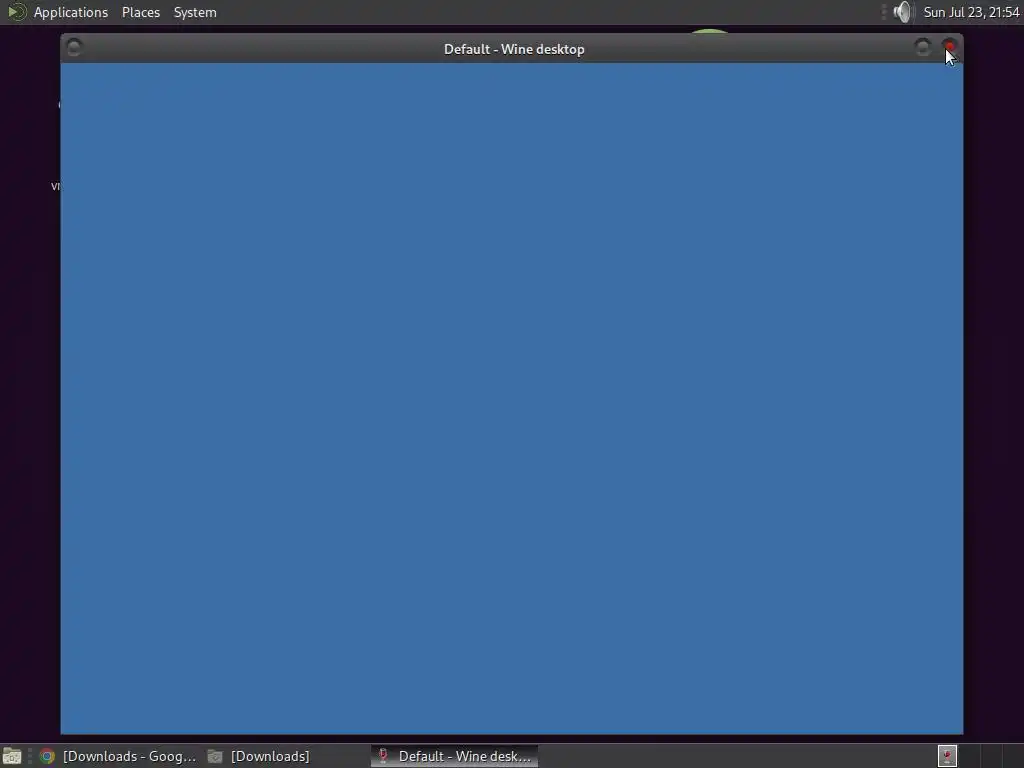This screenshot has width=1024, height=768.
Task: Click the Default - Wine desktop title text
Action: (x=514, y=49)
